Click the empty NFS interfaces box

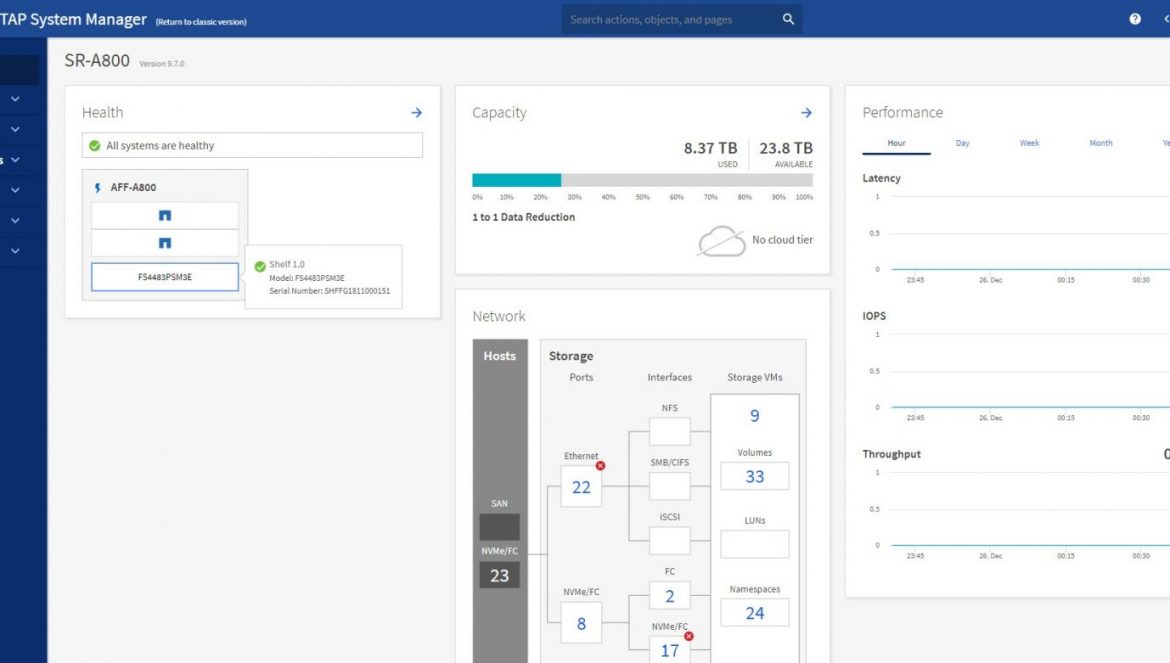669,432
